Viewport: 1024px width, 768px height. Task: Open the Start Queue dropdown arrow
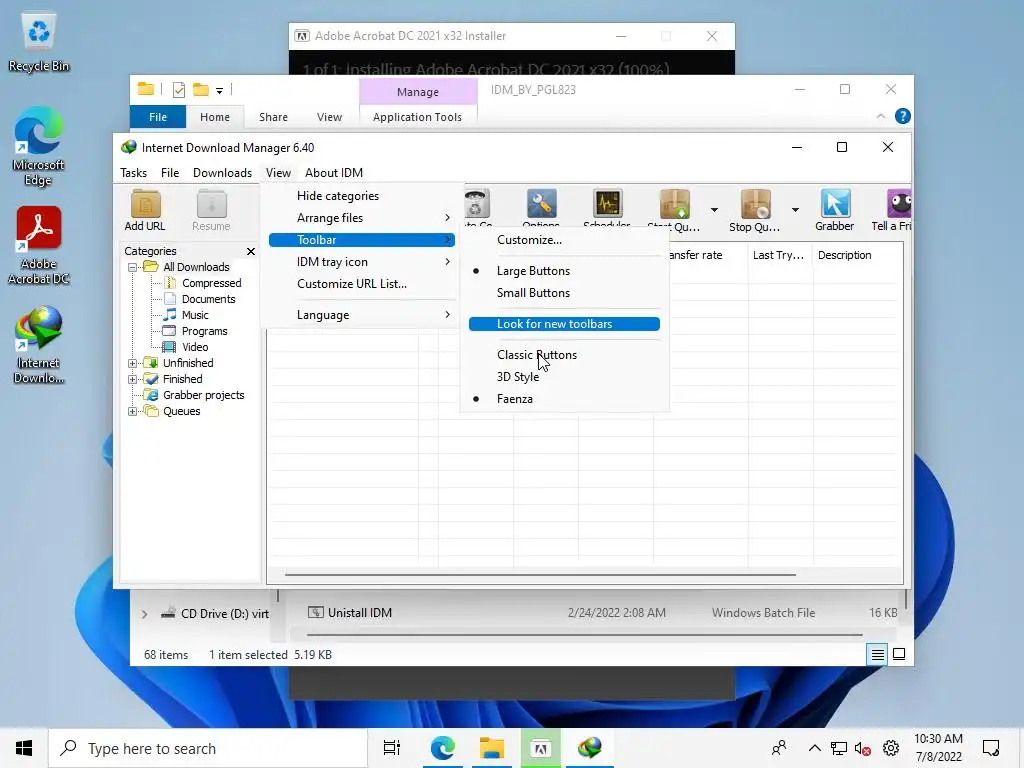point(714,210)
